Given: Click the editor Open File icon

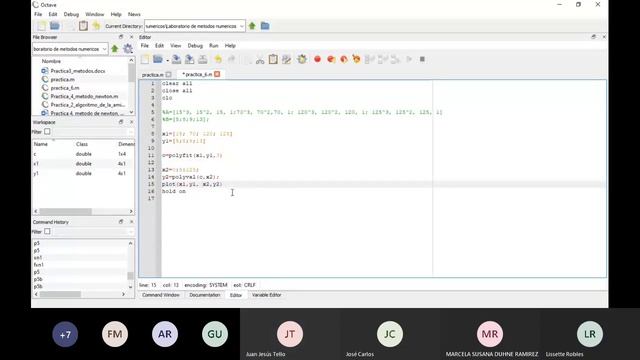Looking at the screenshot, I should (x=158, y=59).
